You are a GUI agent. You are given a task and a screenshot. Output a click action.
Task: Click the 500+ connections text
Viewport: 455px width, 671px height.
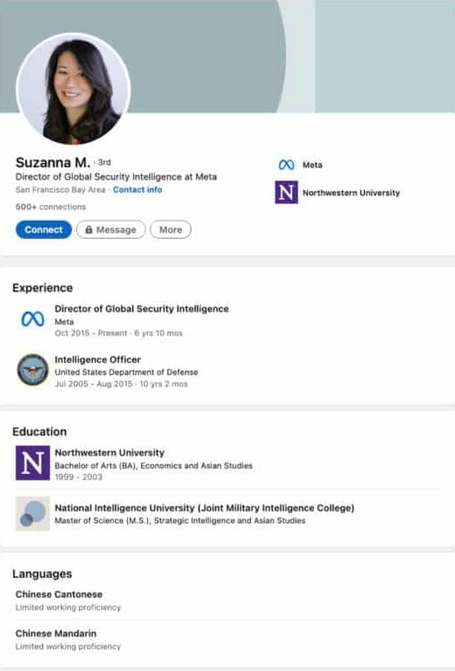click(51, 207)
